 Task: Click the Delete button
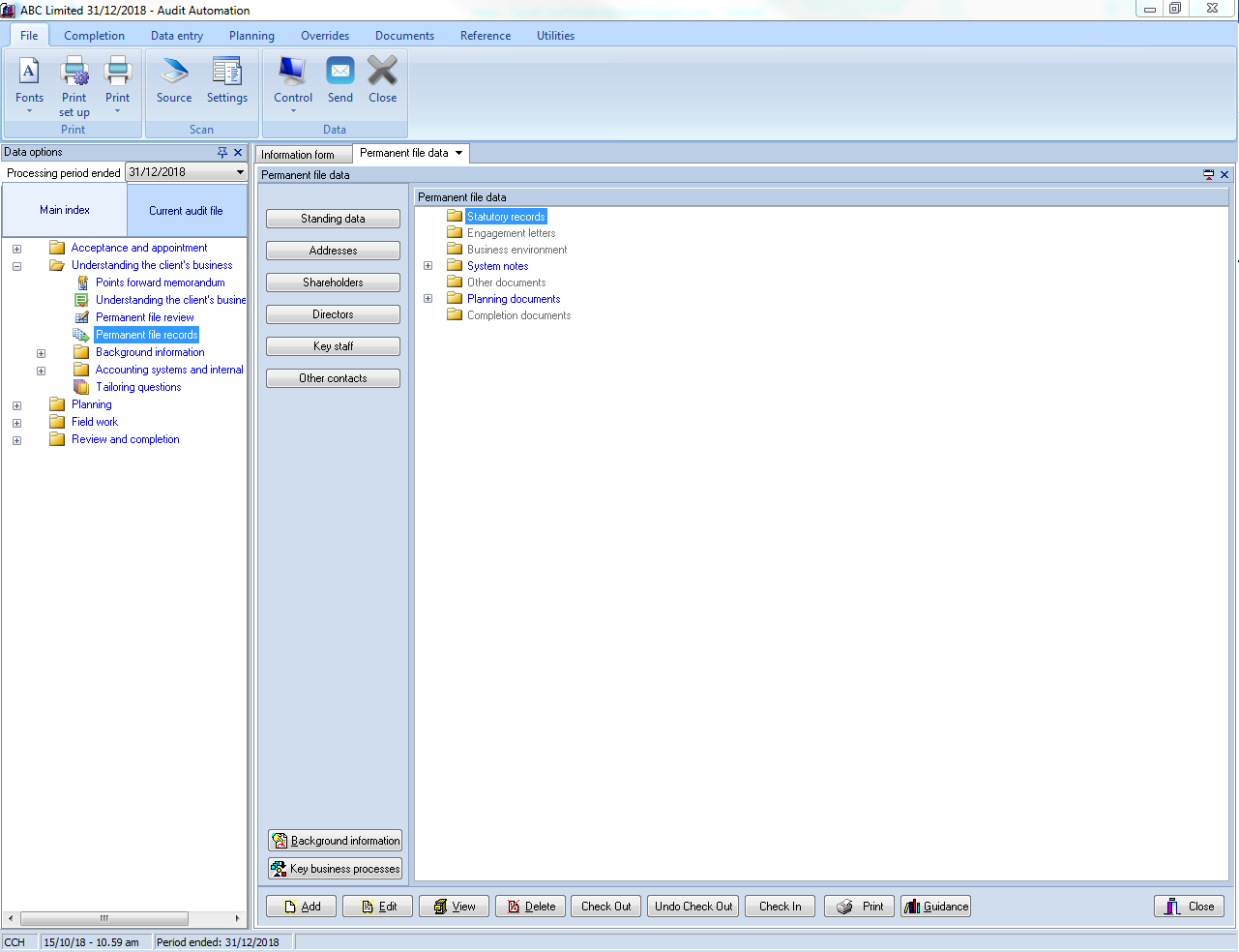click(x=530, y=907)
